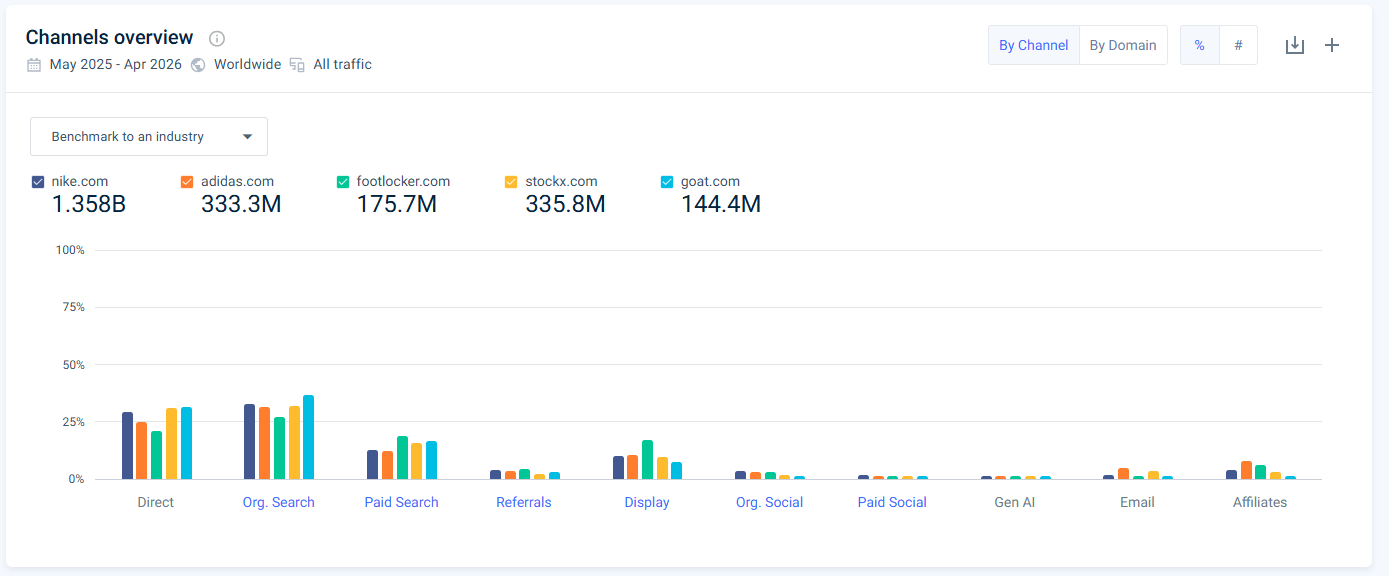The width and height of the screenshot is (1389, 576).
Task: Click the Email axis label
Action: tap(1137, 502)
